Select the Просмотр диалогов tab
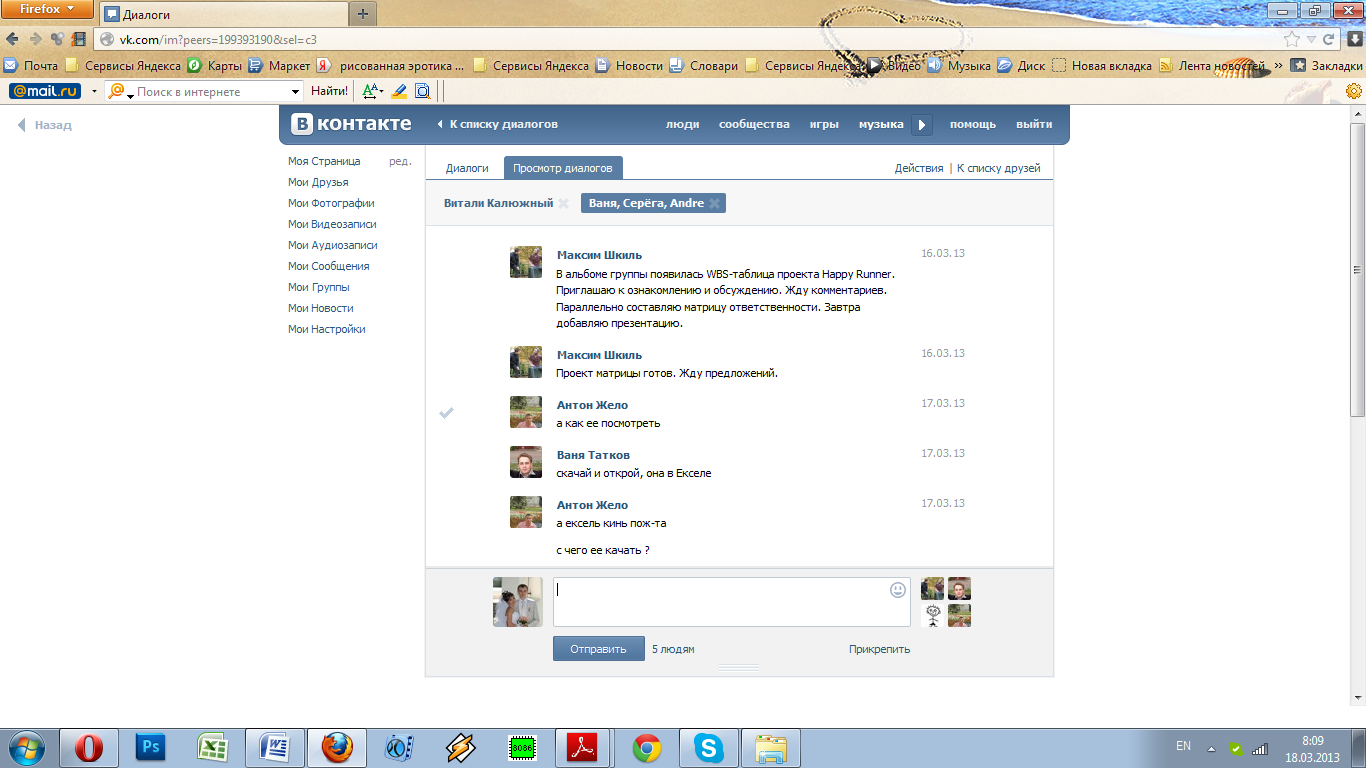Image resolution: width=1366 pixels, height=768 pixels. coord(563,168)
